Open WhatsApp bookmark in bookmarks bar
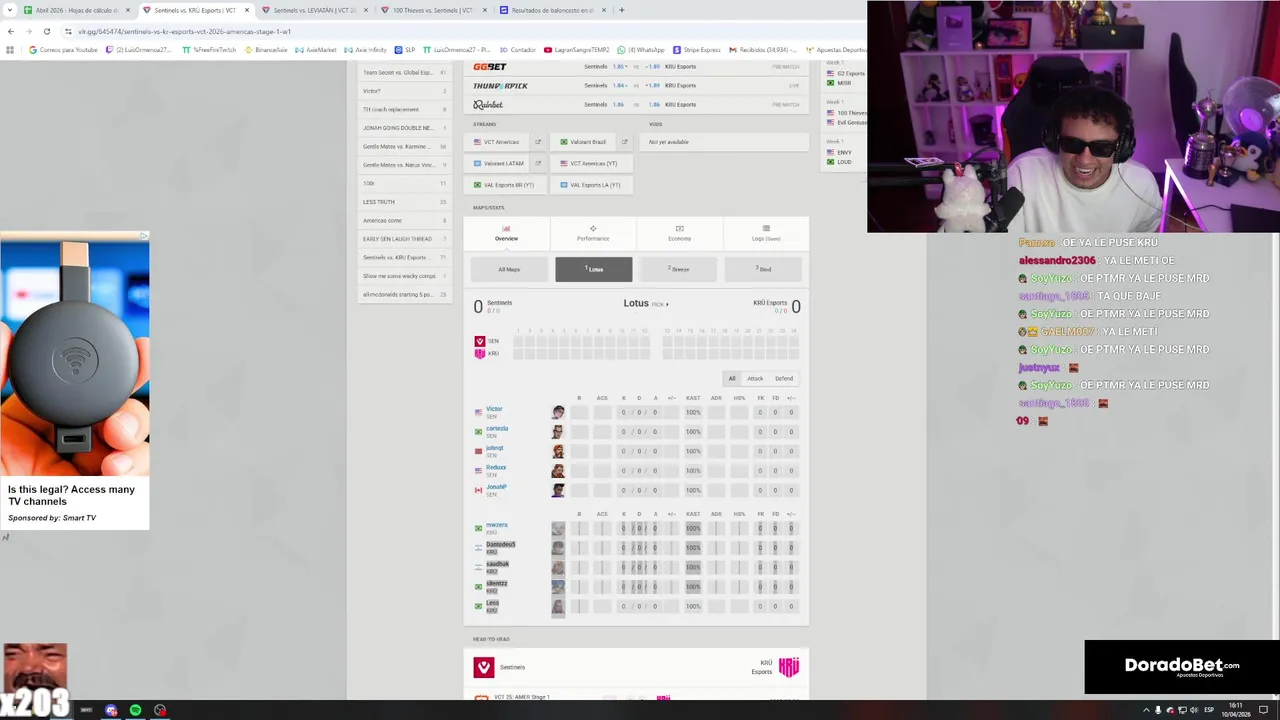Screen dimensions: 1280x720 [x=641, y=49]
